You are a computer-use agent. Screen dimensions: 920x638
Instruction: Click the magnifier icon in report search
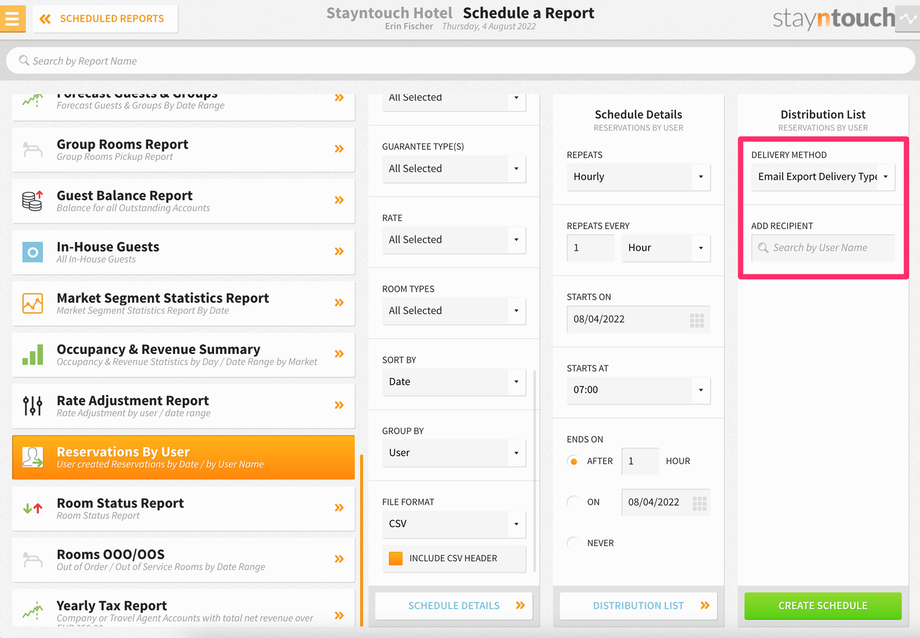[x=23, y=60]
